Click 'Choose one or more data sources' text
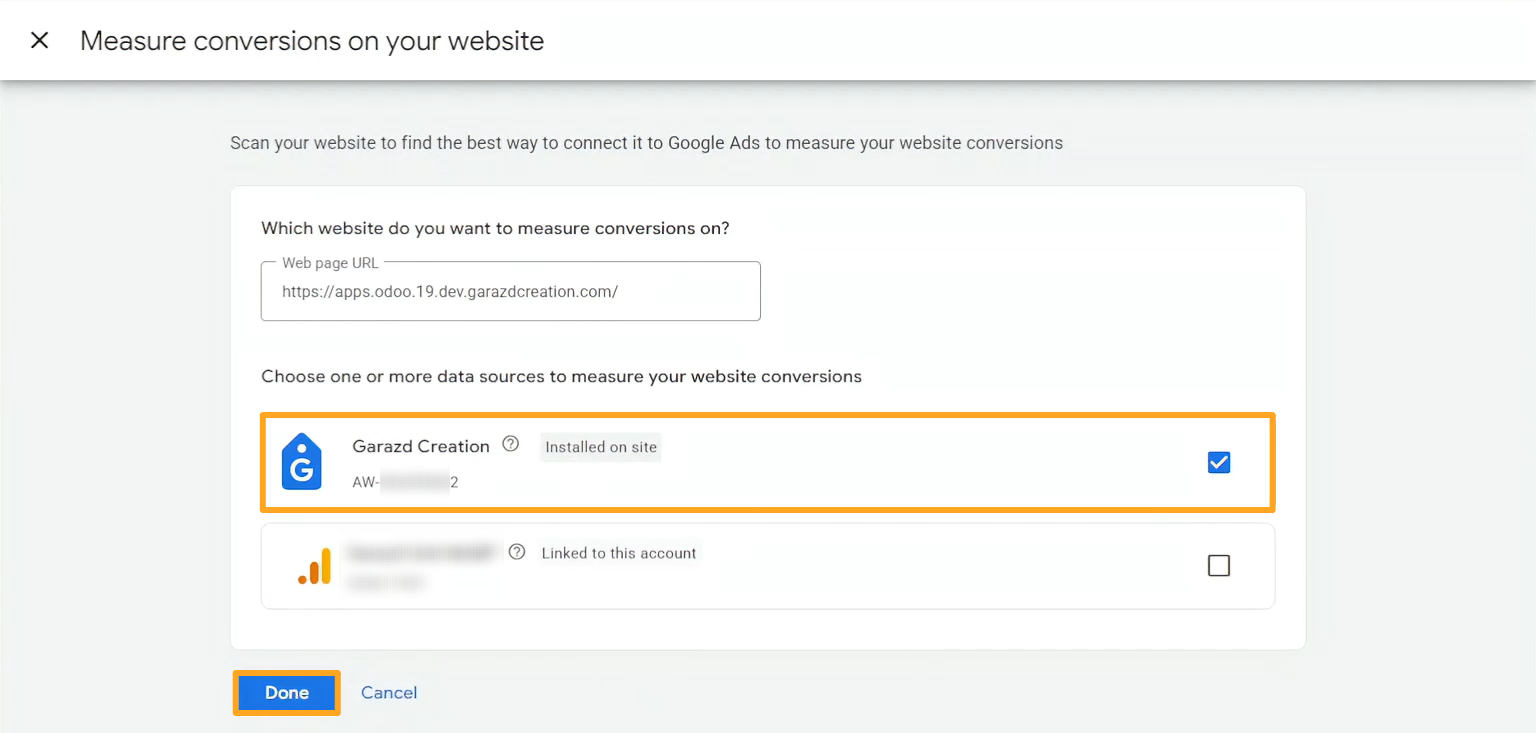Screen dimensions: 1536x733 [561, 377]
